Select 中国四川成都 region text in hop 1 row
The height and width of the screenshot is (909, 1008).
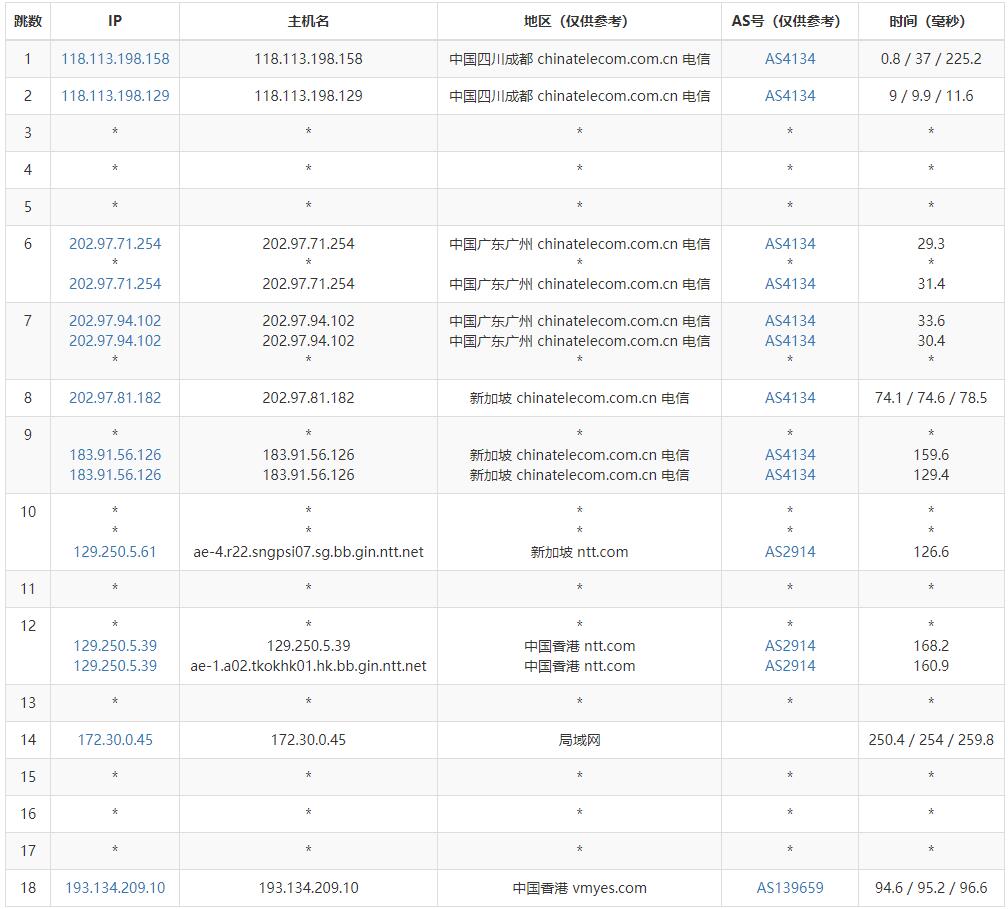point(491,59)
